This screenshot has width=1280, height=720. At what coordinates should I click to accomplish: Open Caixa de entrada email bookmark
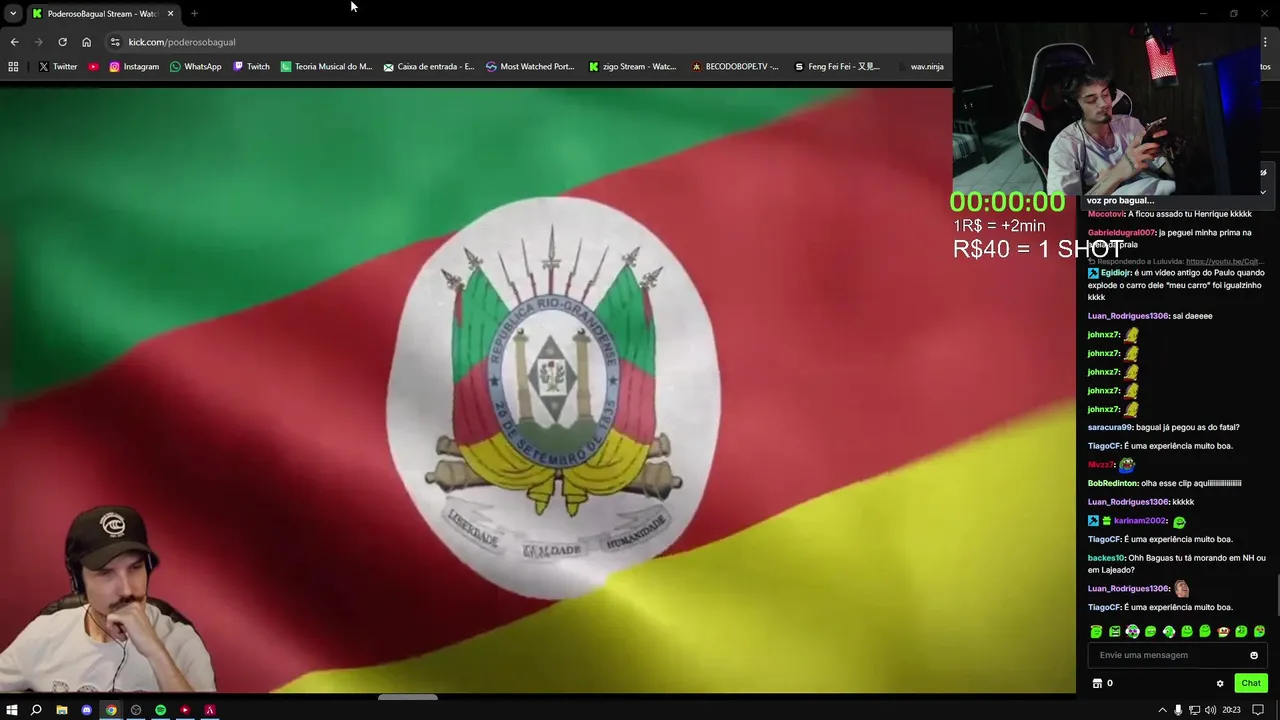coord(429,67)
